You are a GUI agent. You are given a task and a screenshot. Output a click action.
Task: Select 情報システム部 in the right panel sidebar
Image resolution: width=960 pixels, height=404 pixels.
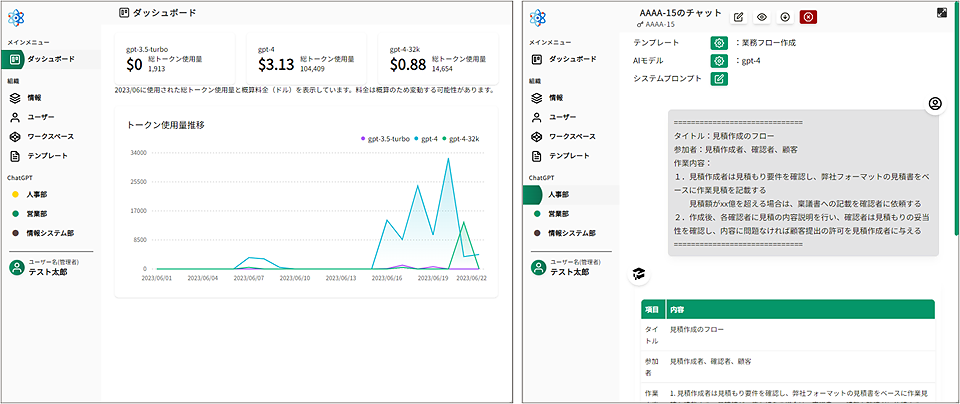578,233
